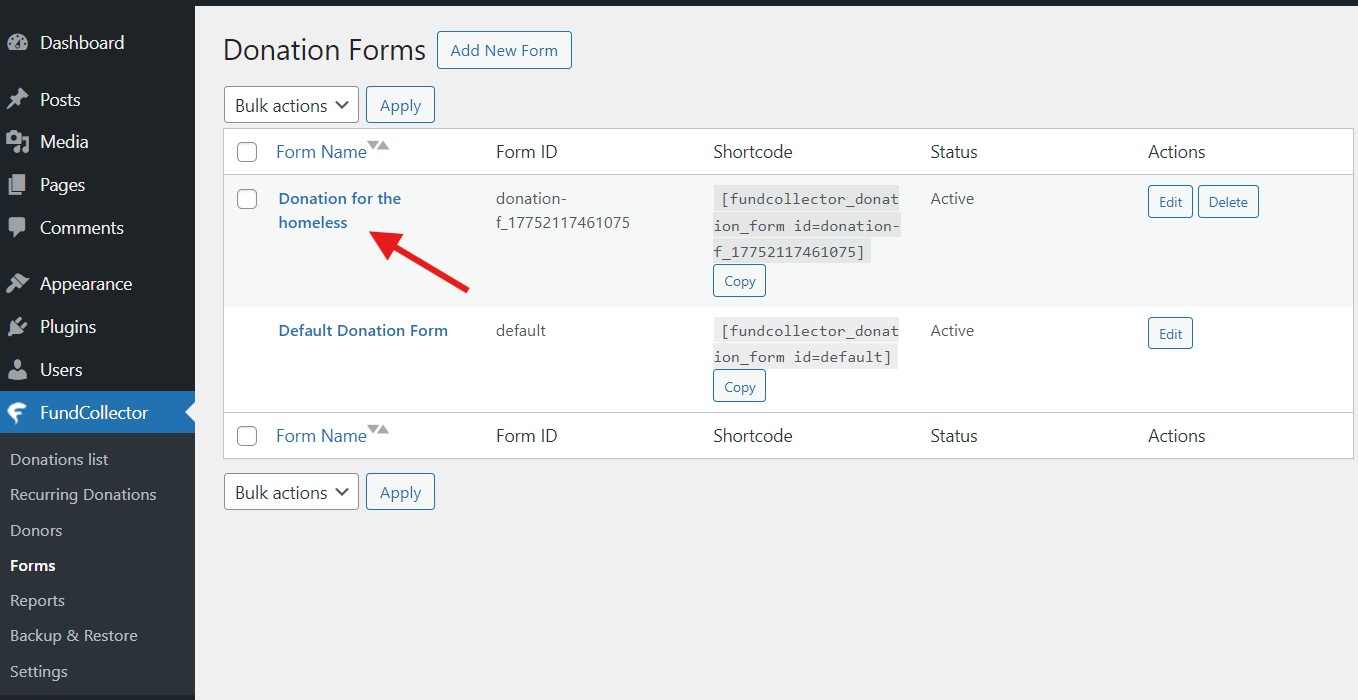Open the Plugins icon
Viewport: 1358px width, 700px height.
tap(20, 326)
